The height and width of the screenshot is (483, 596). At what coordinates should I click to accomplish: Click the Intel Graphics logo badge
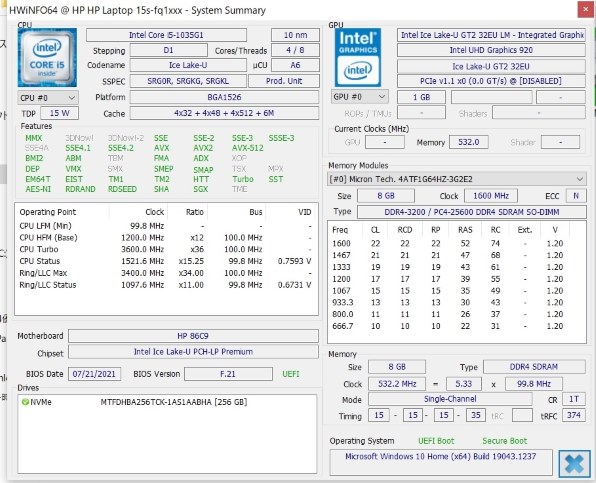coord(358,57)
